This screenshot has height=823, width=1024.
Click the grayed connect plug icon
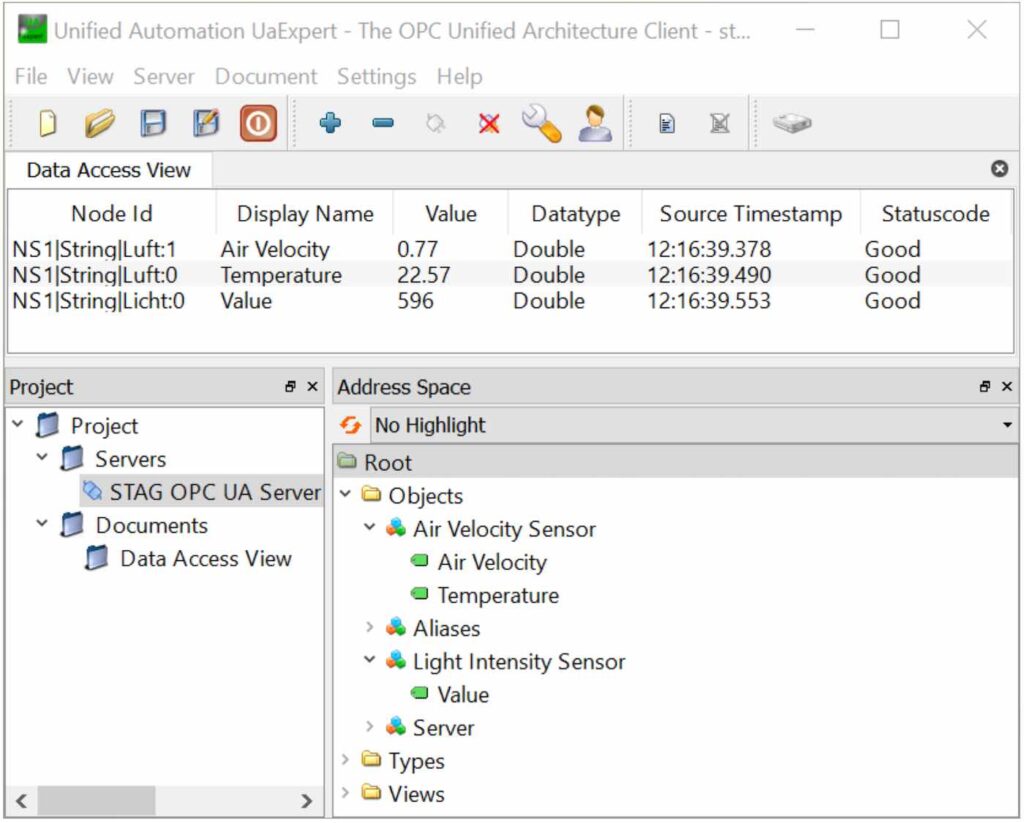click(436, 123)
